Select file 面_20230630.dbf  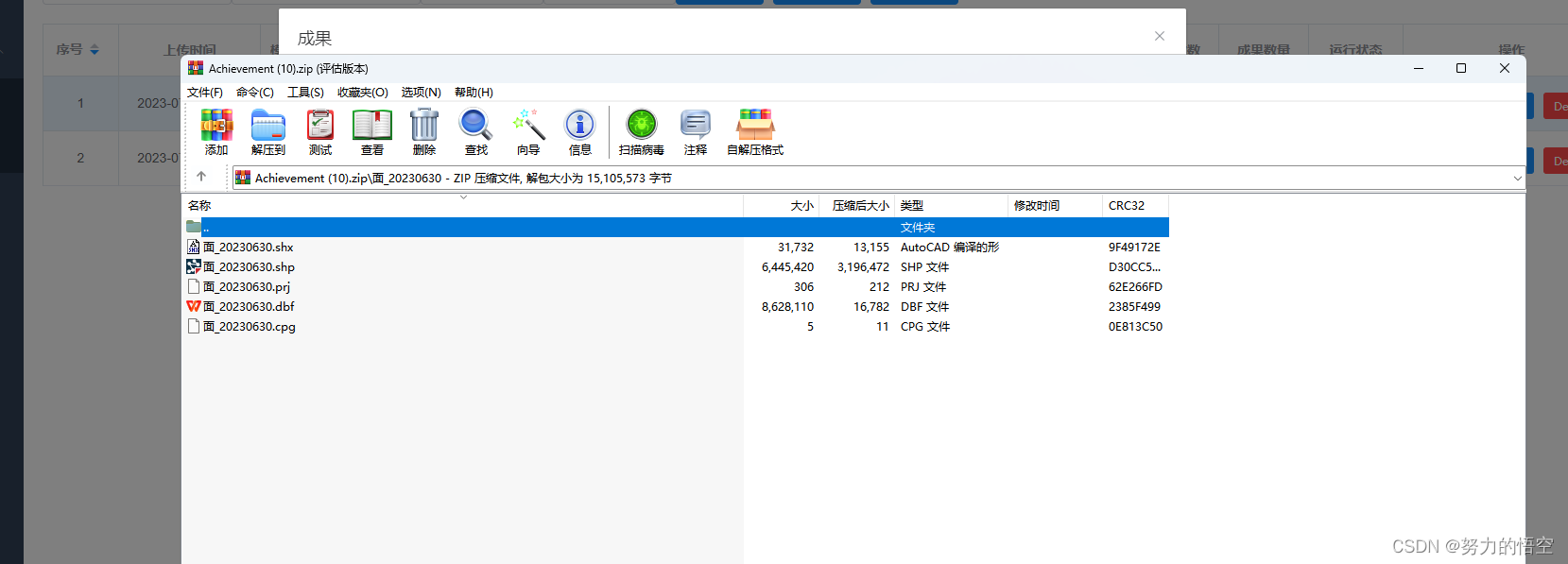pyautogui.click(x=250, y=307)
